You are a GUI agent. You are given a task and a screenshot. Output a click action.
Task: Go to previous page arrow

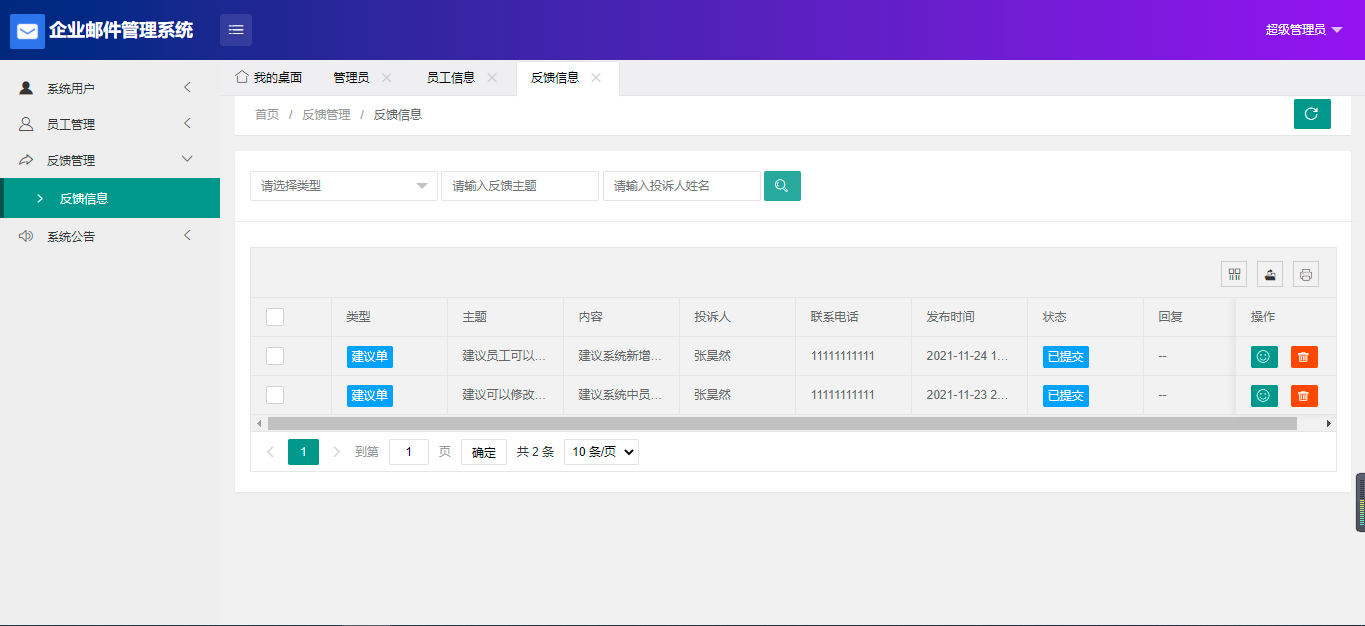tap(271, 452)
